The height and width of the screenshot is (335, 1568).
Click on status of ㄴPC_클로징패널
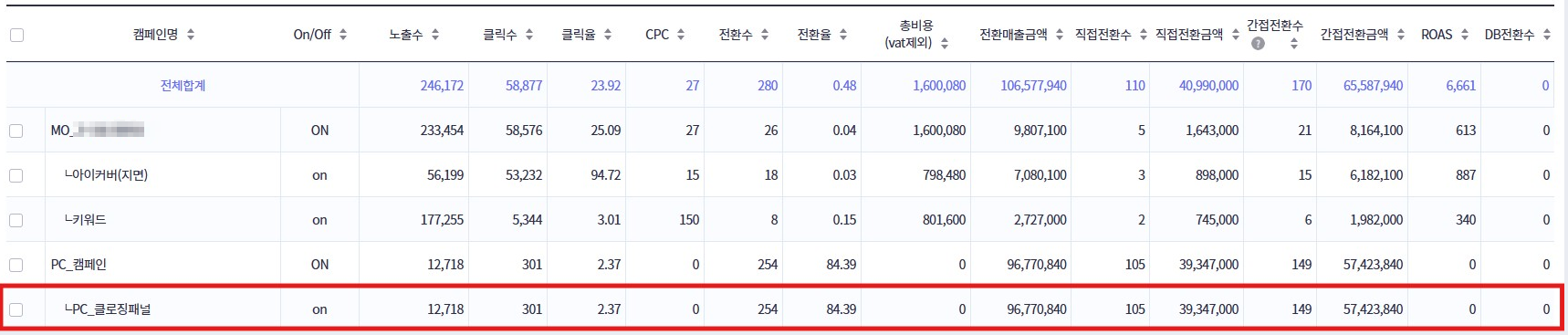pyautogui.click(x=319, y=309)
